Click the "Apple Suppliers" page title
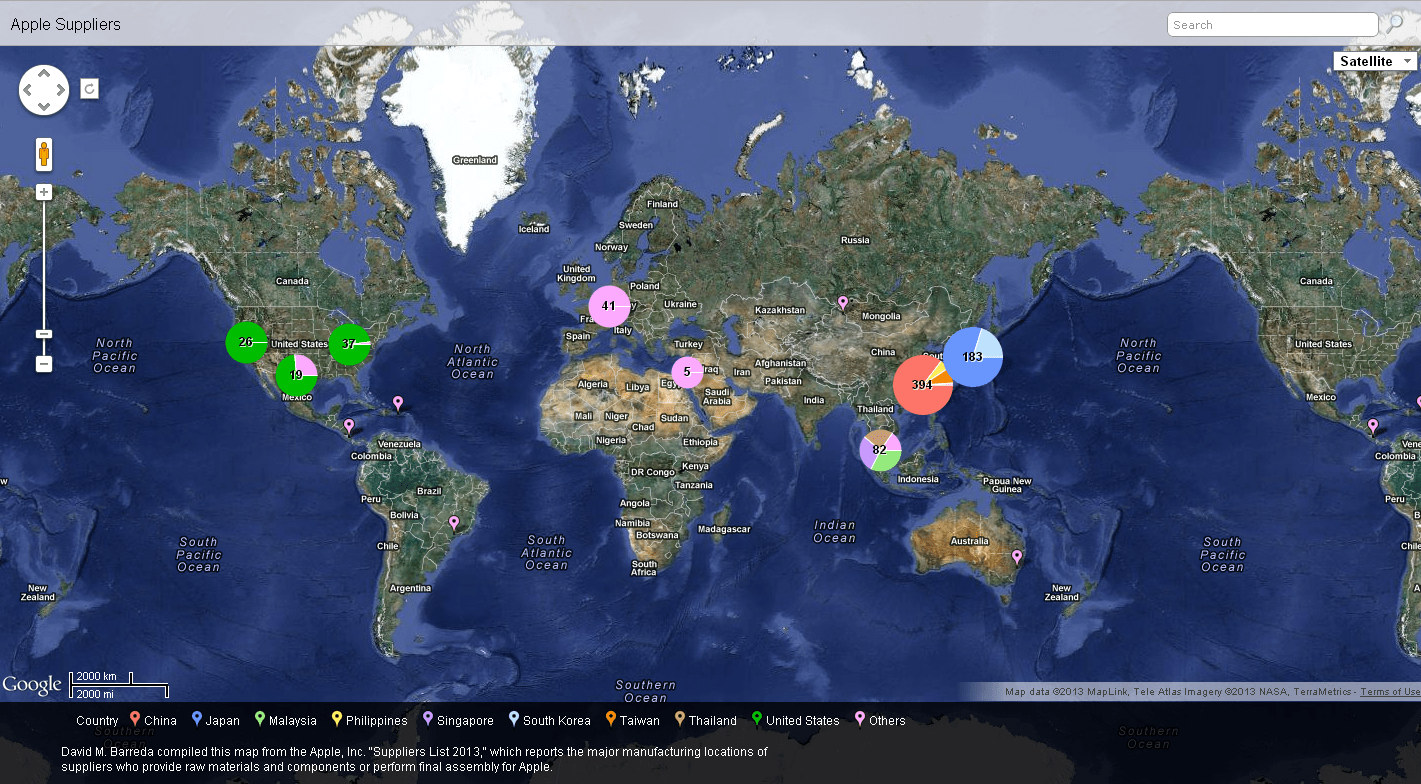This screenshot has width=1421, height=784. click(66, 25)
